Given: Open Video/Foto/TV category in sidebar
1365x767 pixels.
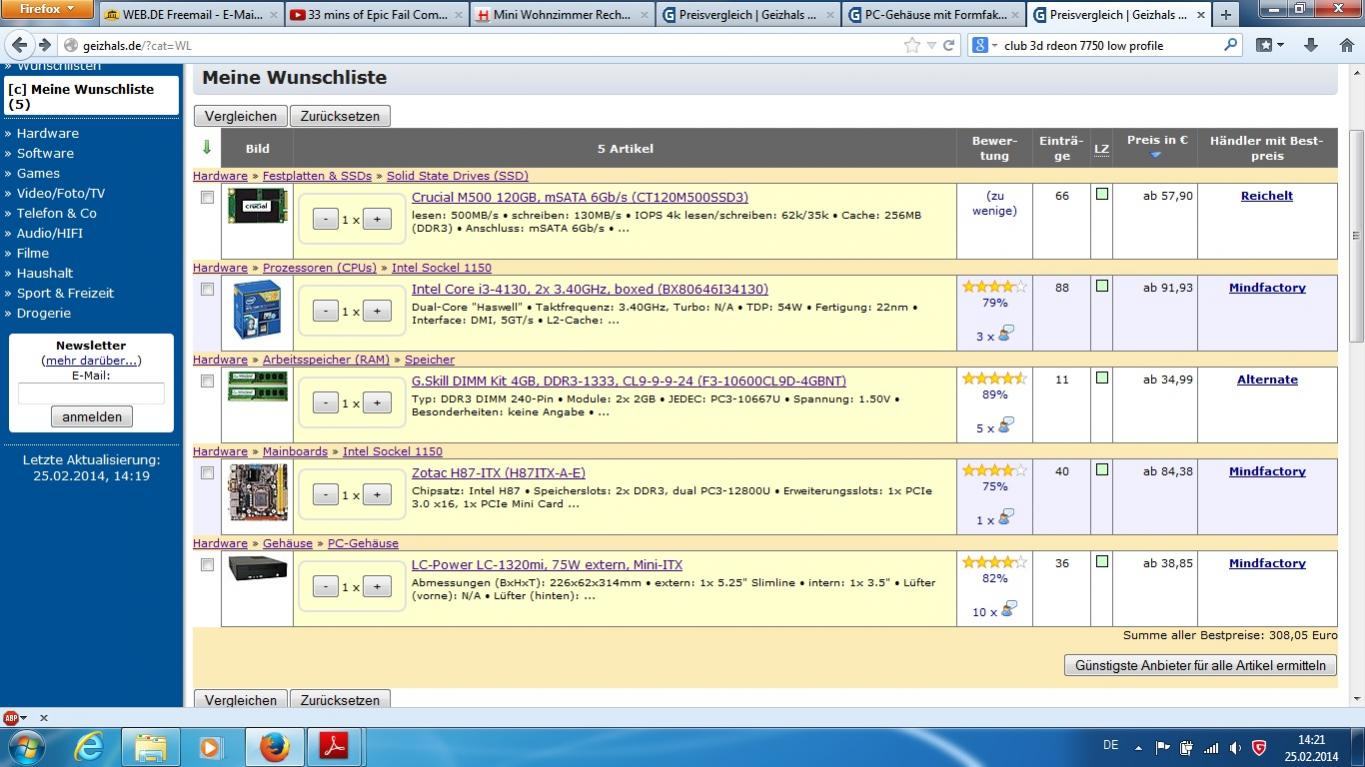Looking at the screenshot, I should coord(60,193).
